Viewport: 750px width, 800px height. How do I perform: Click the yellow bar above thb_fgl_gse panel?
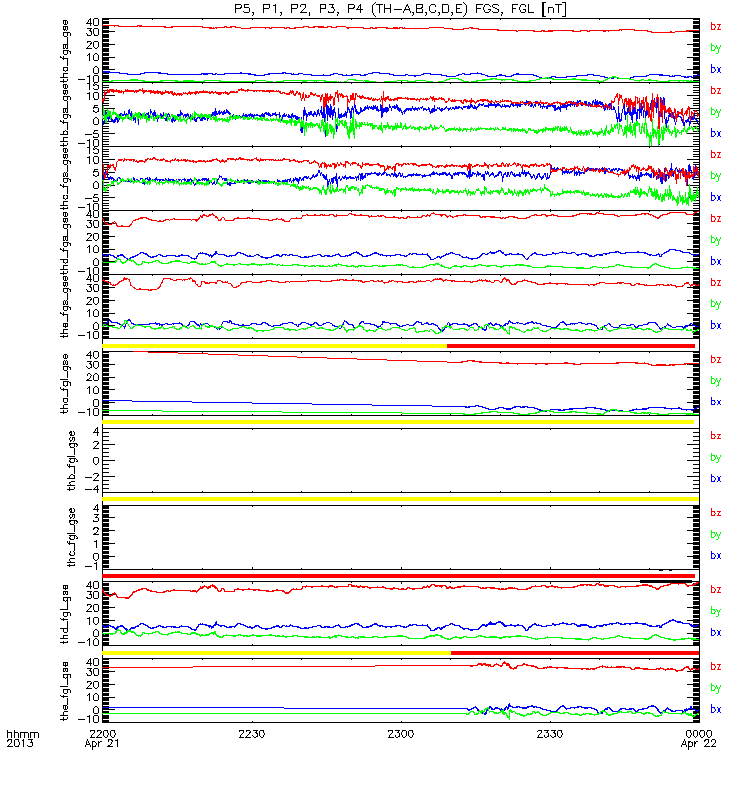coord(398,422)
